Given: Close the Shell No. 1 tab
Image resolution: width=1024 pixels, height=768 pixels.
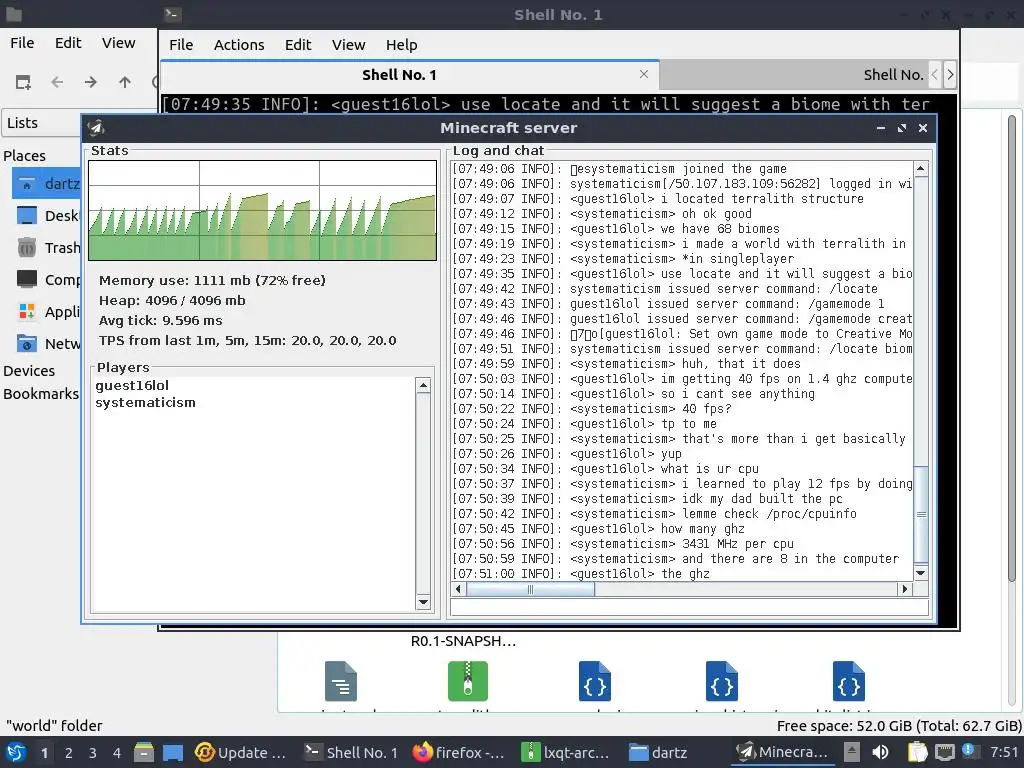Looking at the screenshot, I should [644, 74].
